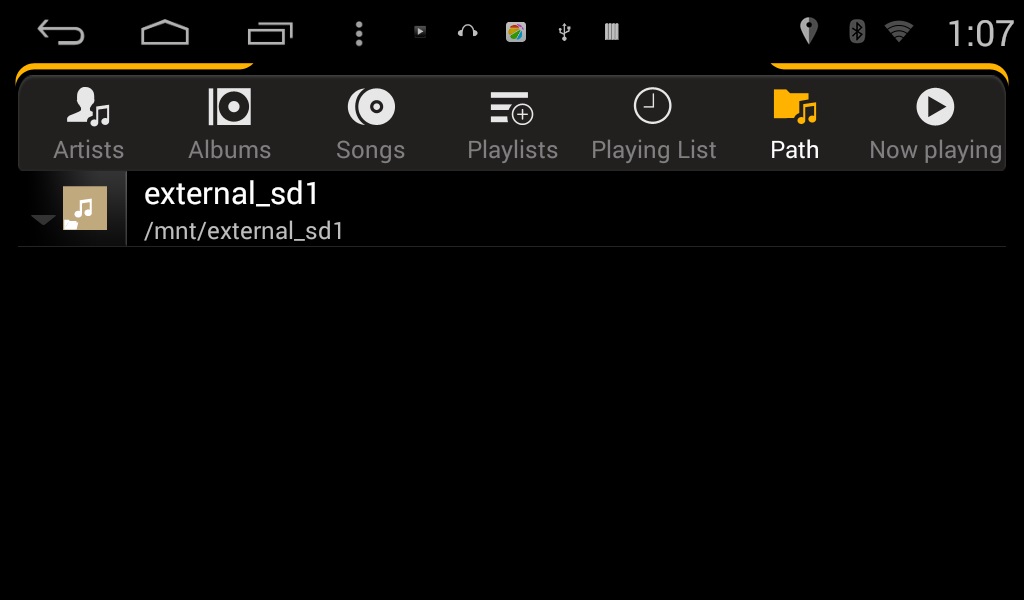Open the Playlists add-list icon
Viewport: 1024px width, 600px height.
tap(512, 107)
